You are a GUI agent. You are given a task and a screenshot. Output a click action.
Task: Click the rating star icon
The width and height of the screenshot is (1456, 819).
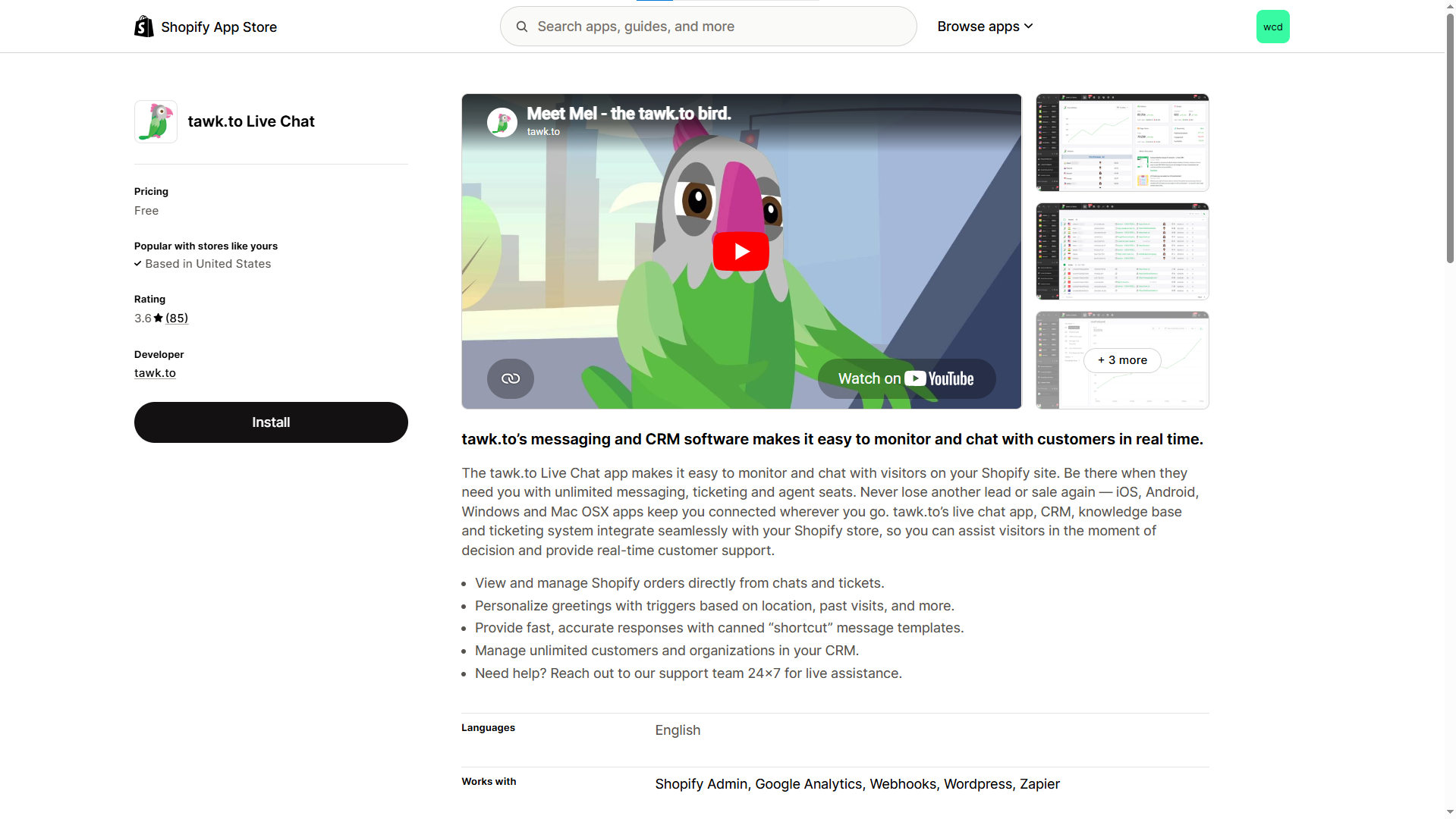(159, 318)
